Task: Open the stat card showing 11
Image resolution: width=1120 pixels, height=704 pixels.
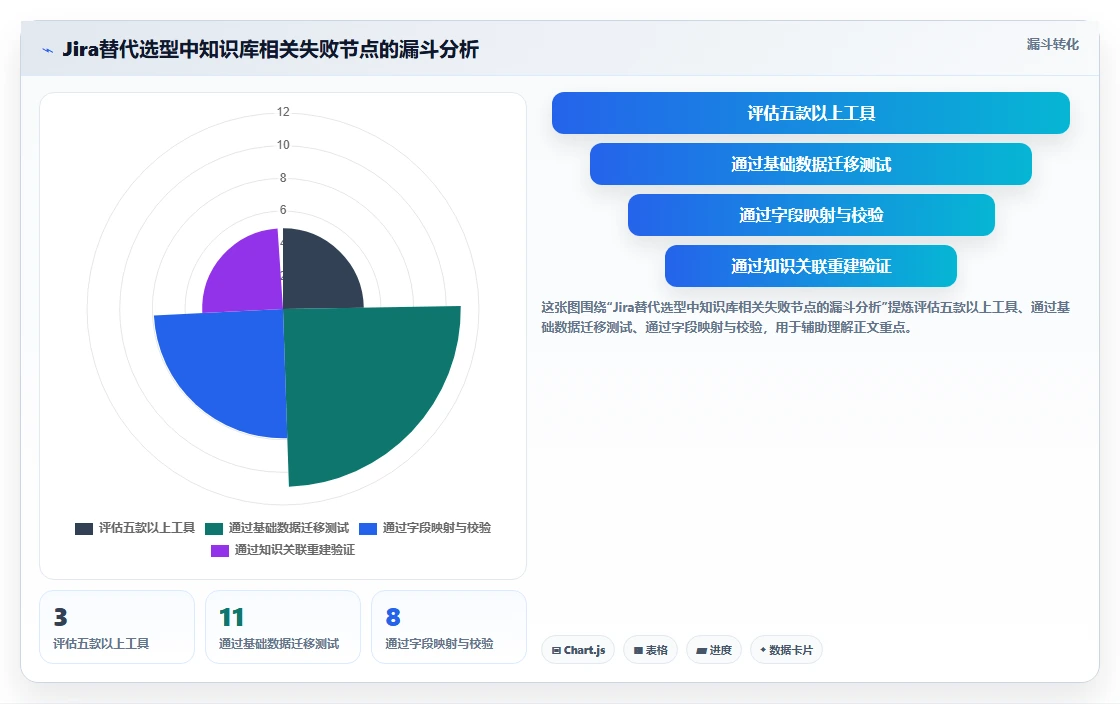Action: coord(283,627)
